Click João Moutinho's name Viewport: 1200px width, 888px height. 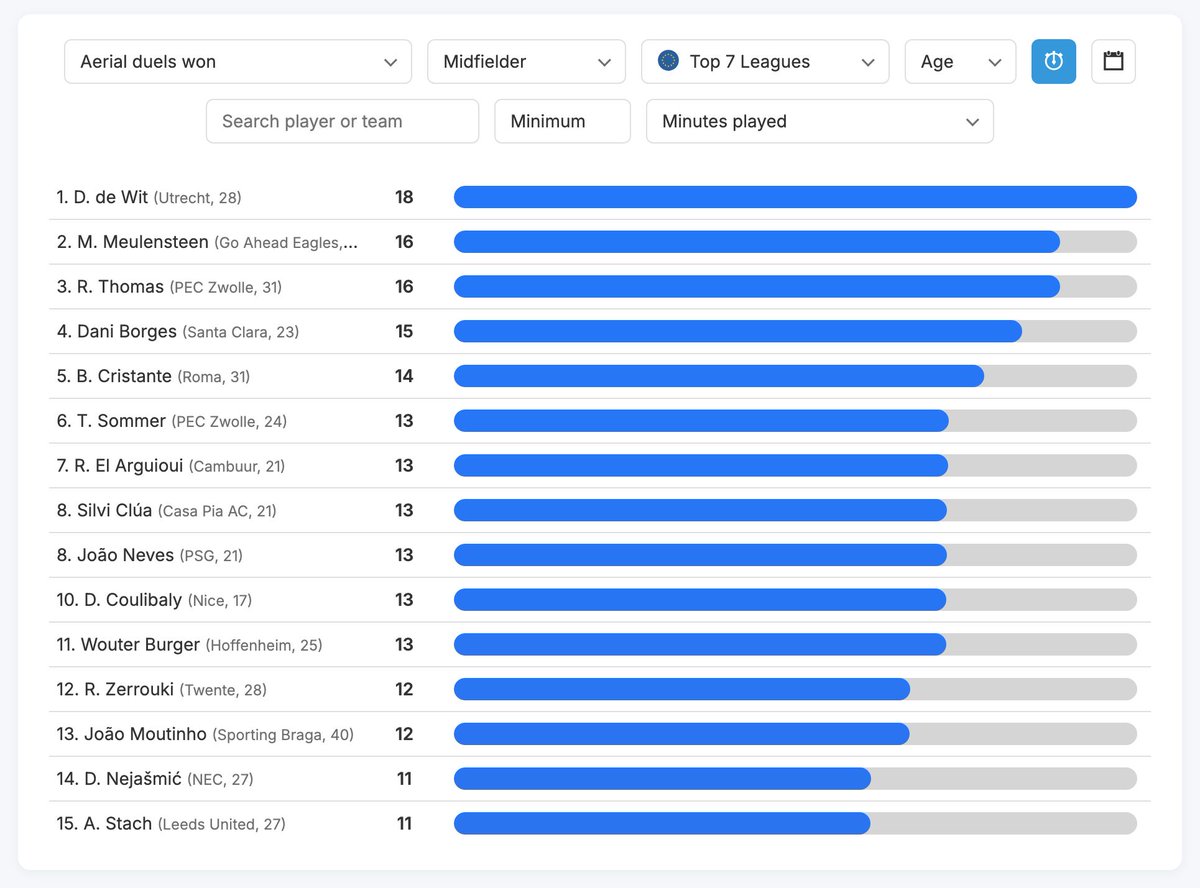(x=145, y=734)
